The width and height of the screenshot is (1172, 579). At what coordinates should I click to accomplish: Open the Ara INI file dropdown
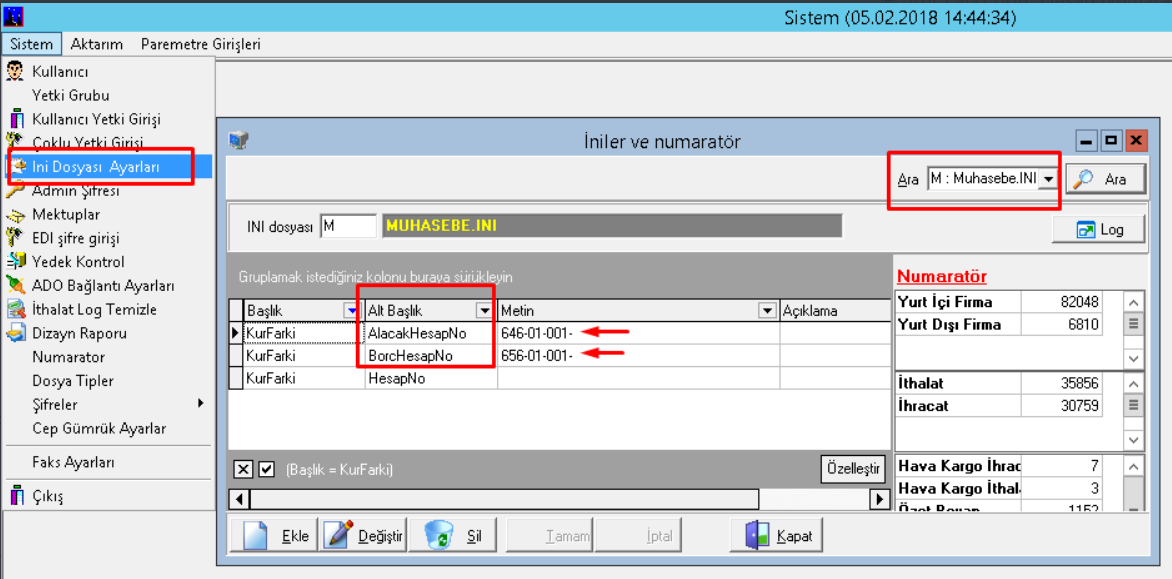(x=1049, y=179)
